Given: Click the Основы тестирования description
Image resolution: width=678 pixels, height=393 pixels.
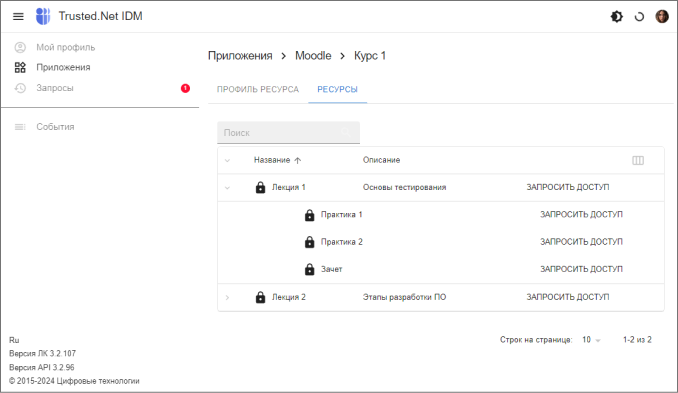Looking at the screenshot, I should (404, 187).
